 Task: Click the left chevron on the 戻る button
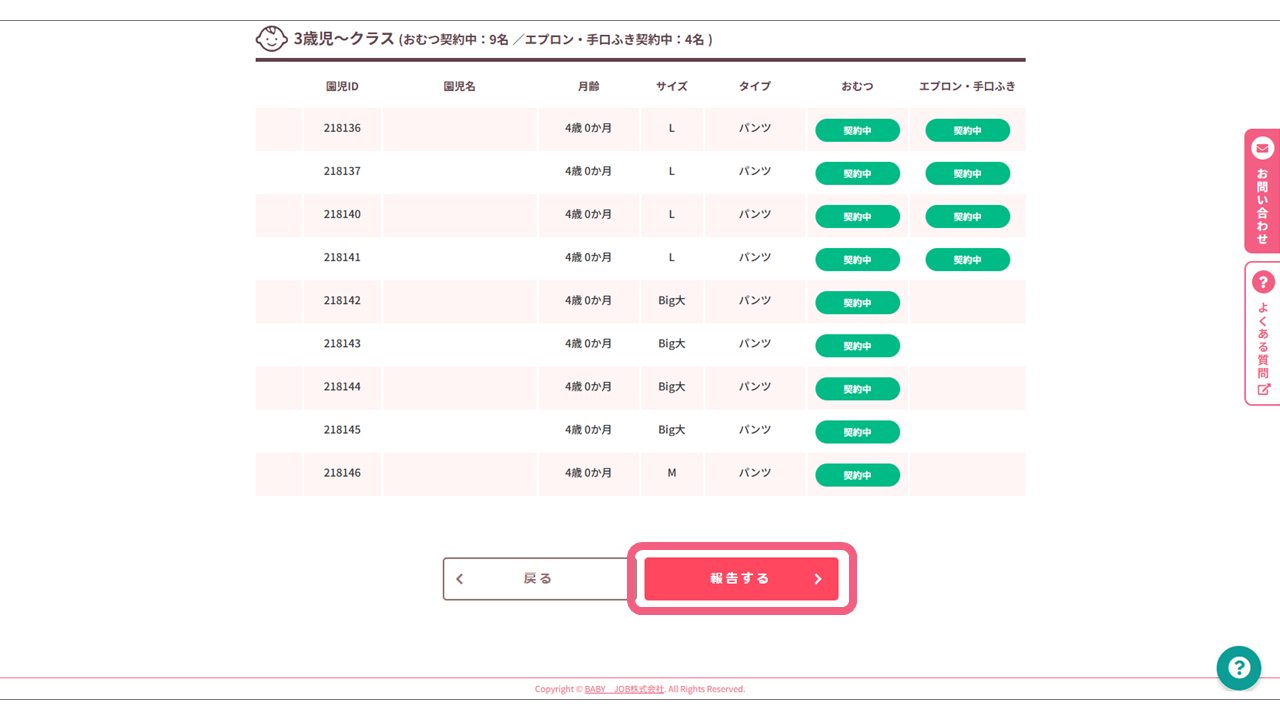click(460, 579)
